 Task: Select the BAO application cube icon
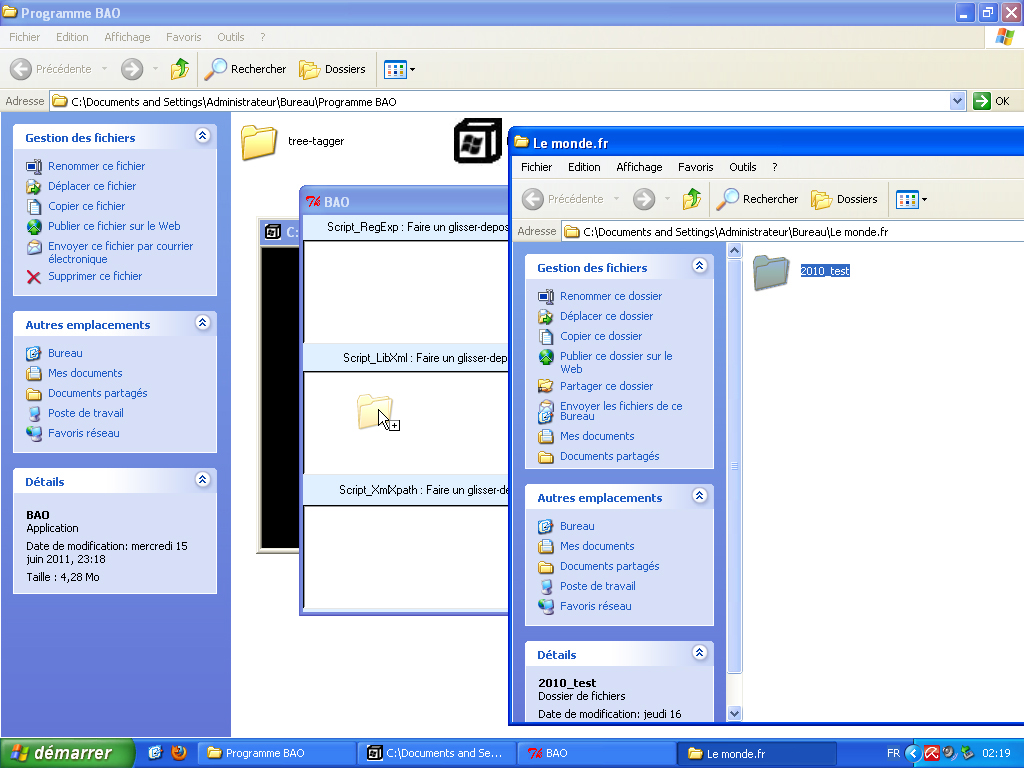tap(478, 140)
